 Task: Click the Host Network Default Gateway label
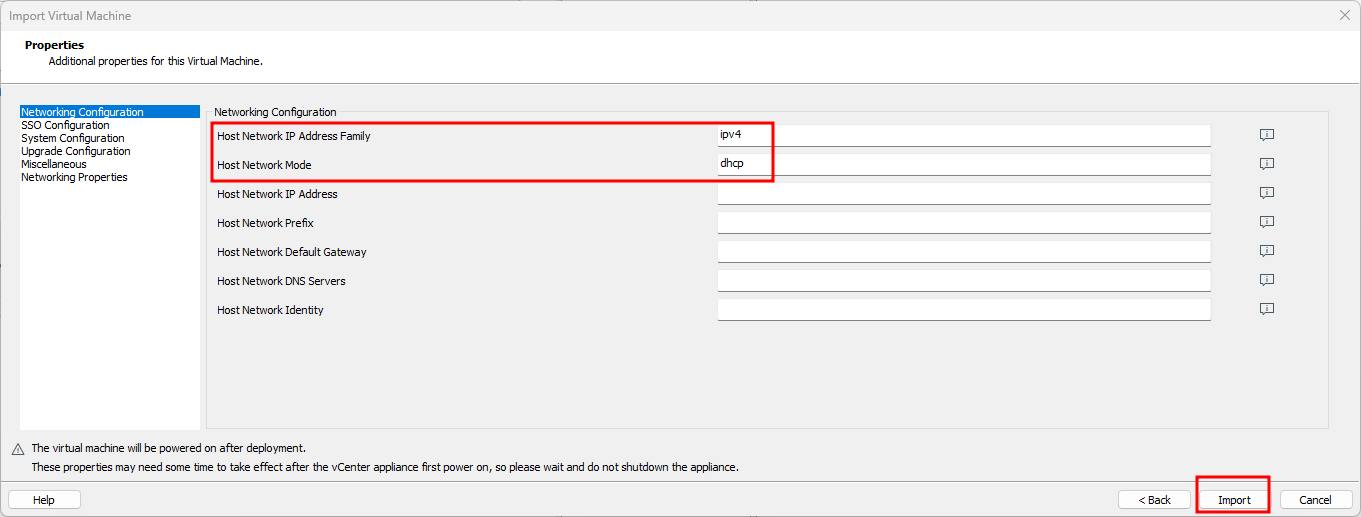pyautogui.click(x=292, y=252)
